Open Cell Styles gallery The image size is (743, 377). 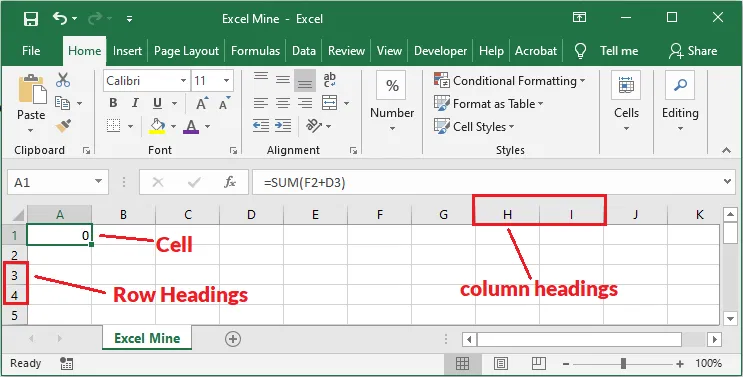point(474,127)
